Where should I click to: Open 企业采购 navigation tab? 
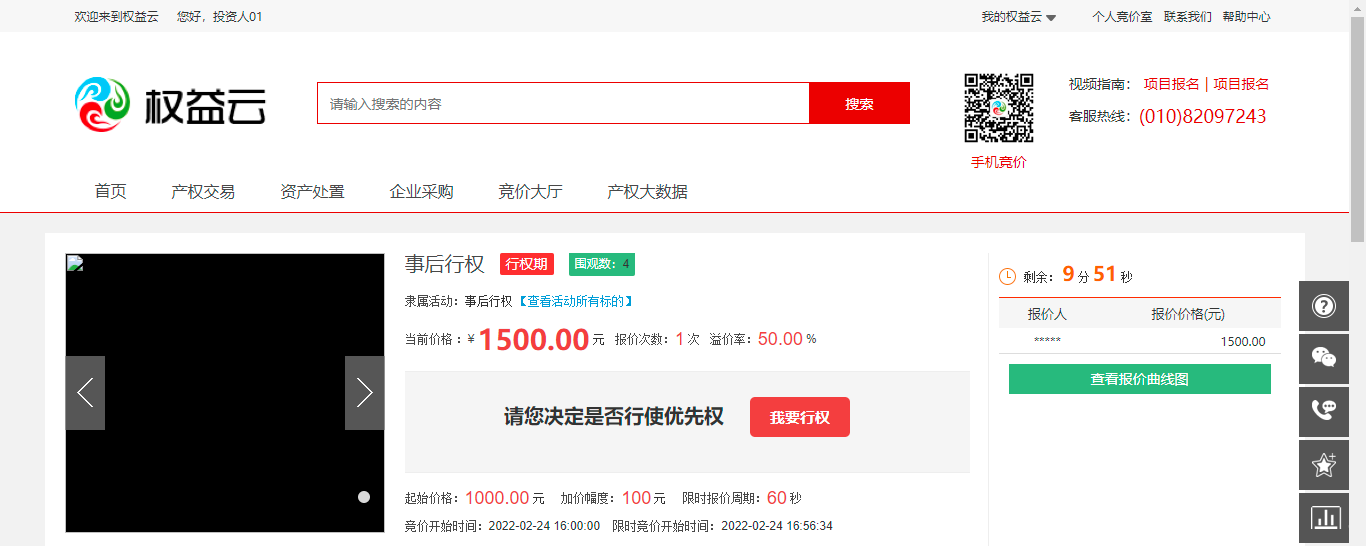click(421, 192)
